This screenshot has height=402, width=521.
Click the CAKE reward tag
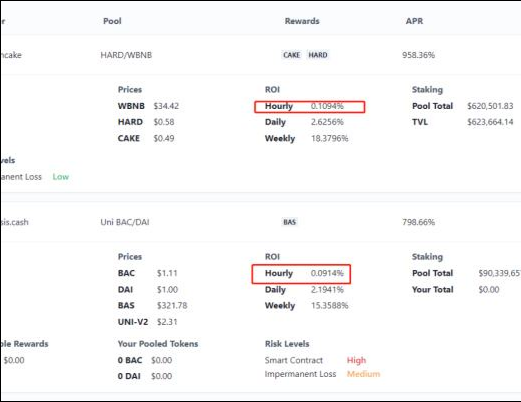pyautogui.click(x=291, y=55)
